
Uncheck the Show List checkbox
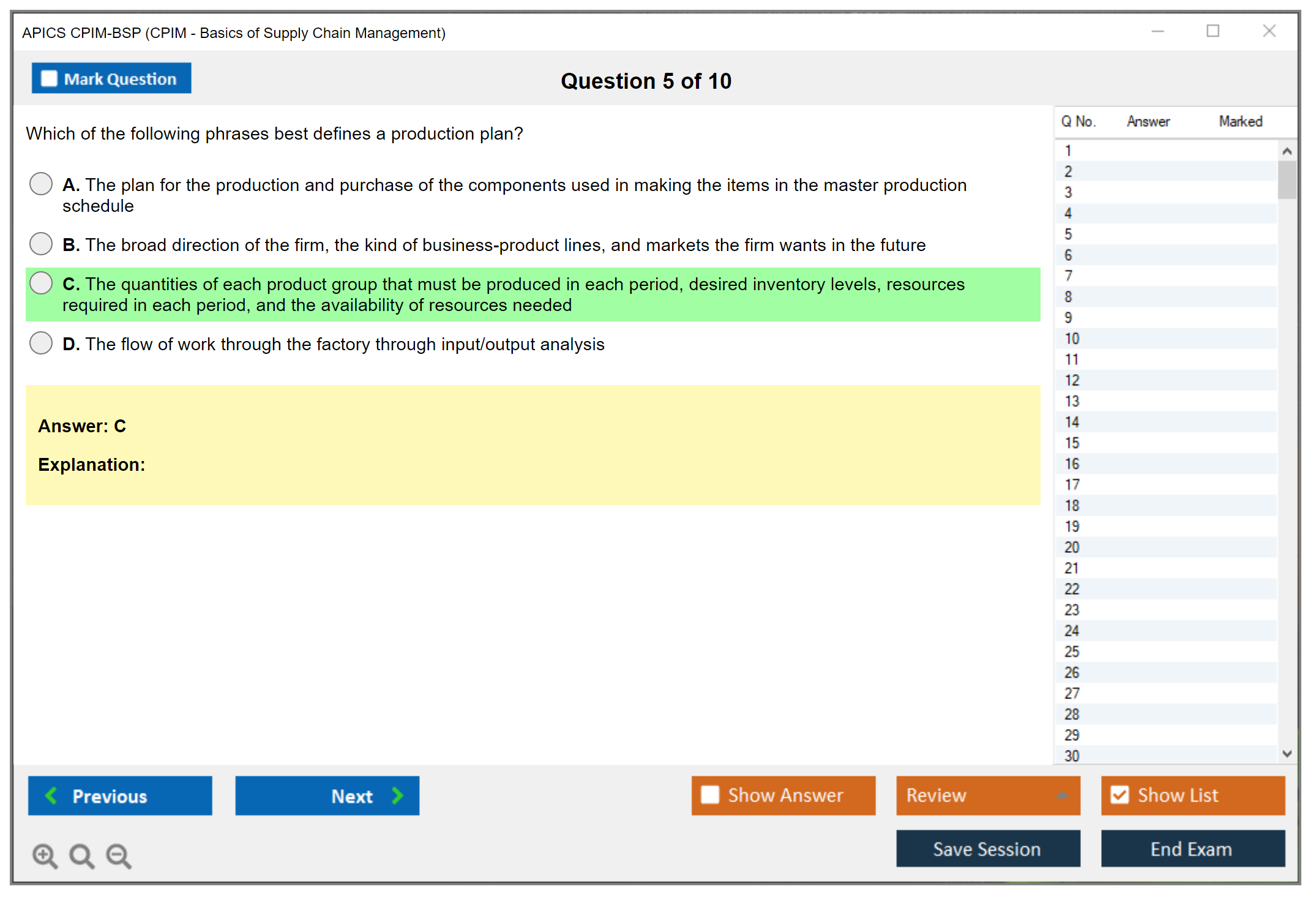(1120, 795)
